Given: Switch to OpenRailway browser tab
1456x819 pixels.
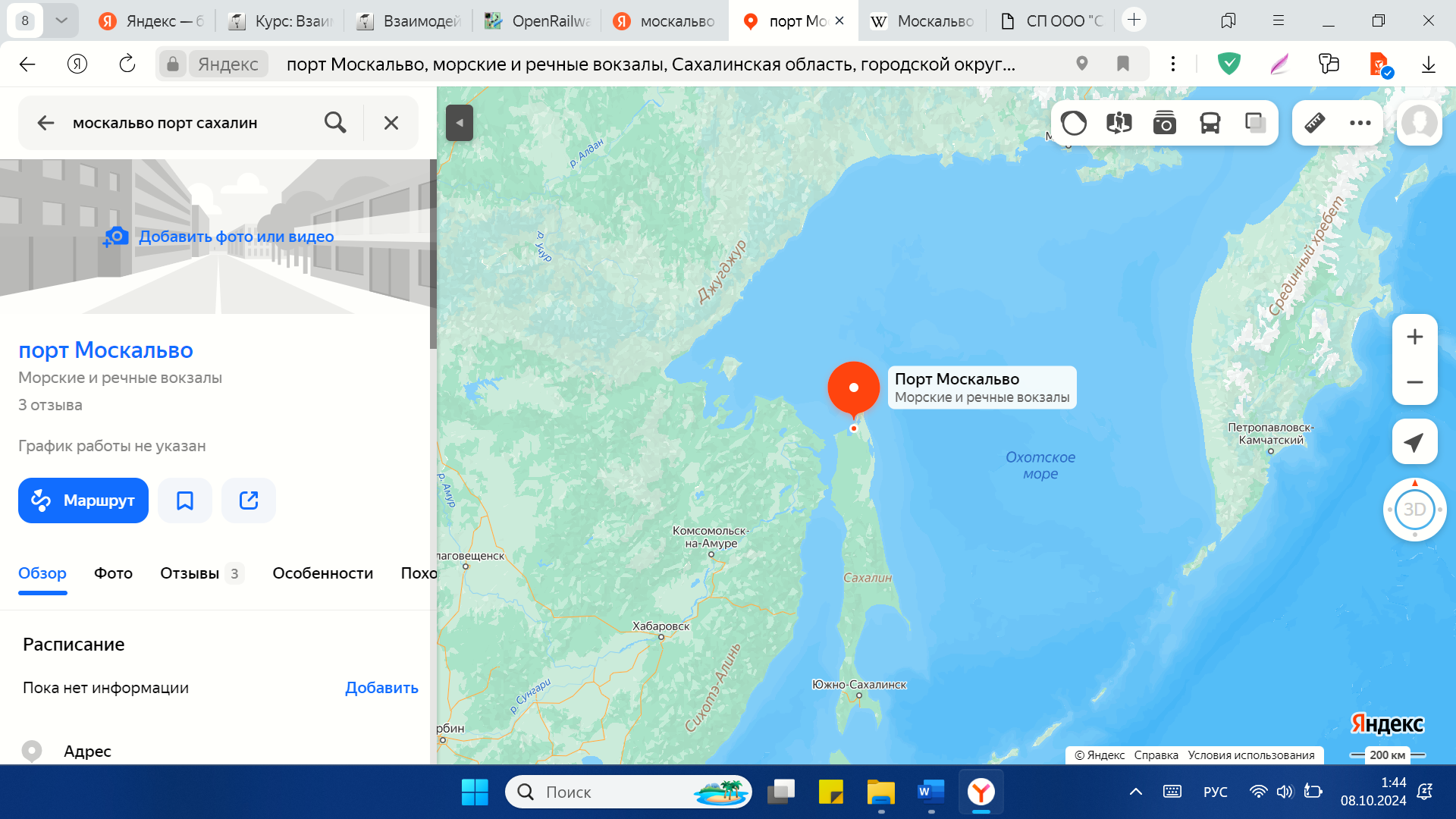Looking at the screenshot, I should tap(537, 21).
